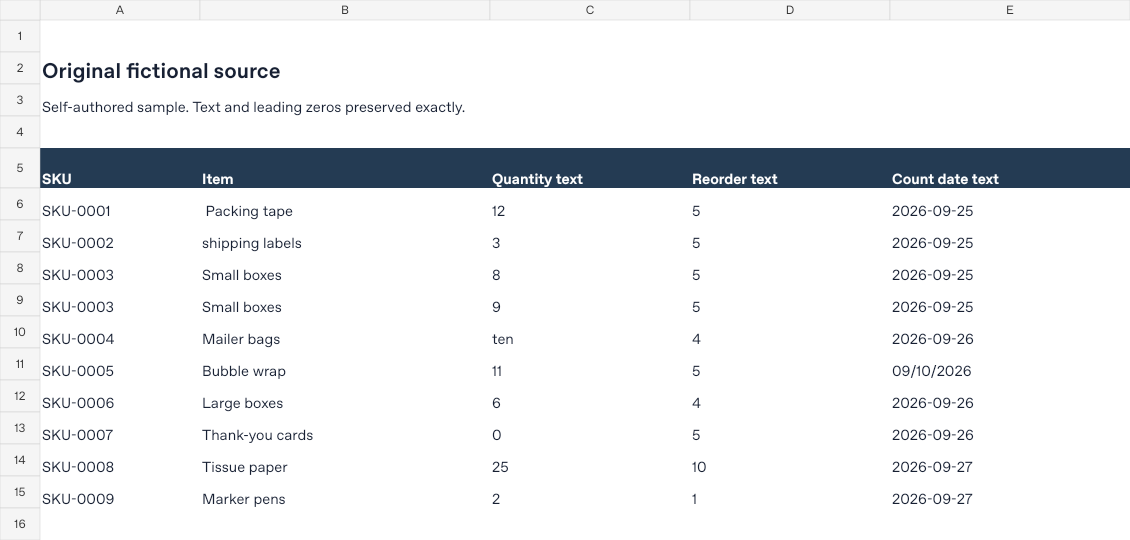Select Packing tape's count date cell
Image resolution: width=1130 pixels, height=540 pixels.
point(1010,204)
